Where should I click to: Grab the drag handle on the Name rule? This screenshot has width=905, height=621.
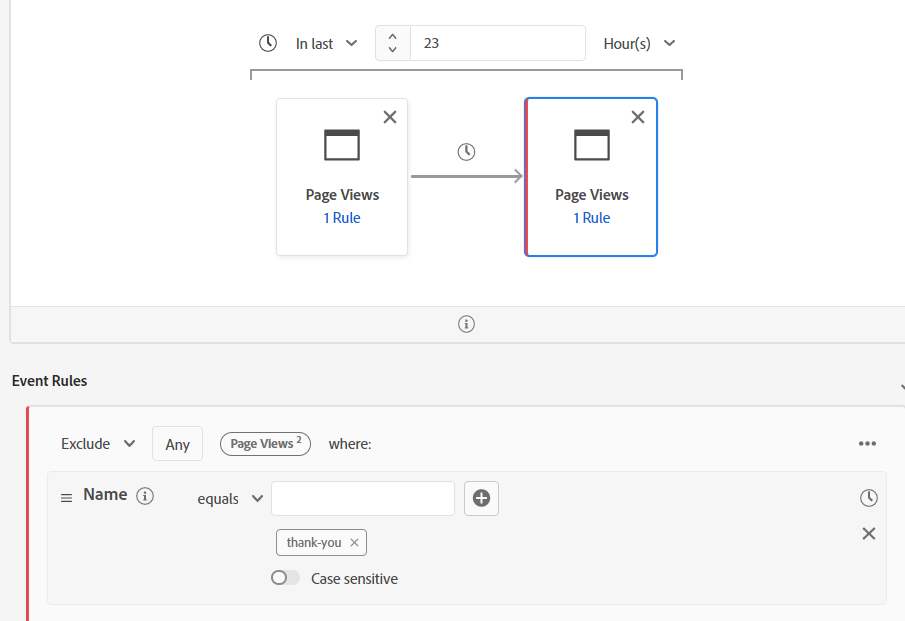(66, 496)
